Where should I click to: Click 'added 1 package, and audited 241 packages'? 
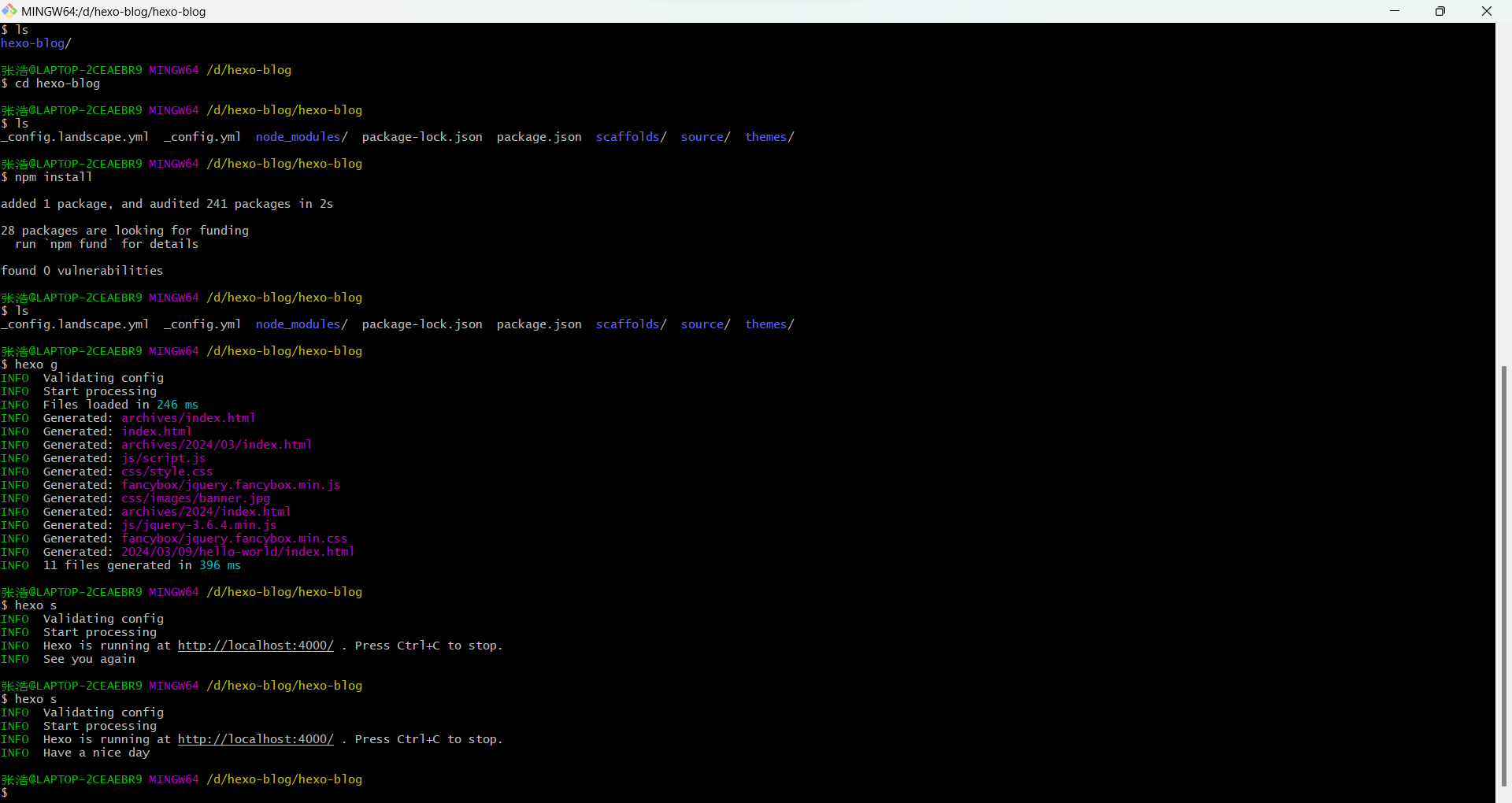pos(146,204)
